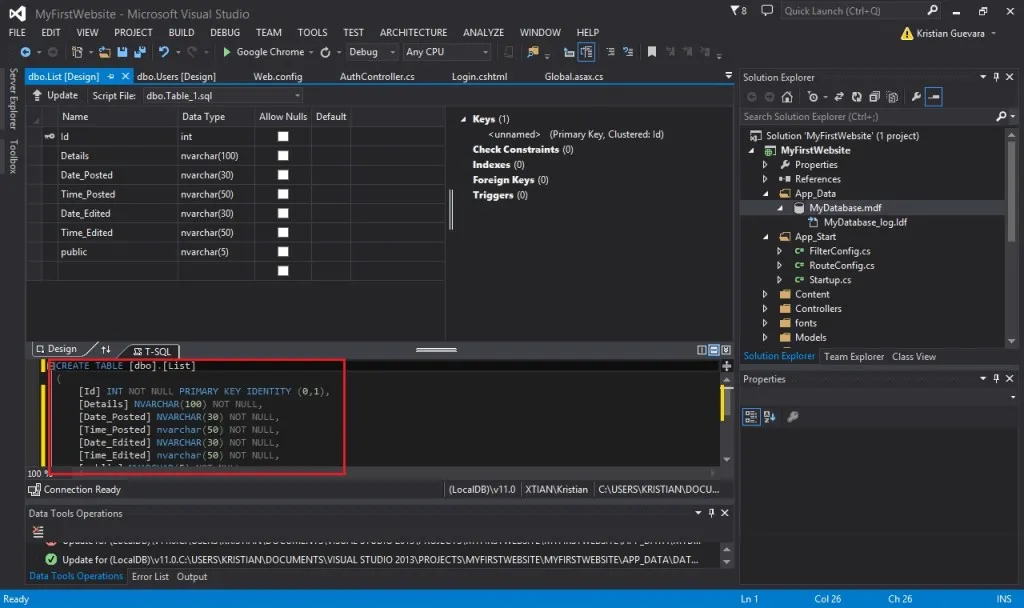This screenshot has height=608, width=1024.
Task: Click the Save toolbar icon
Action: coord(122,52)
